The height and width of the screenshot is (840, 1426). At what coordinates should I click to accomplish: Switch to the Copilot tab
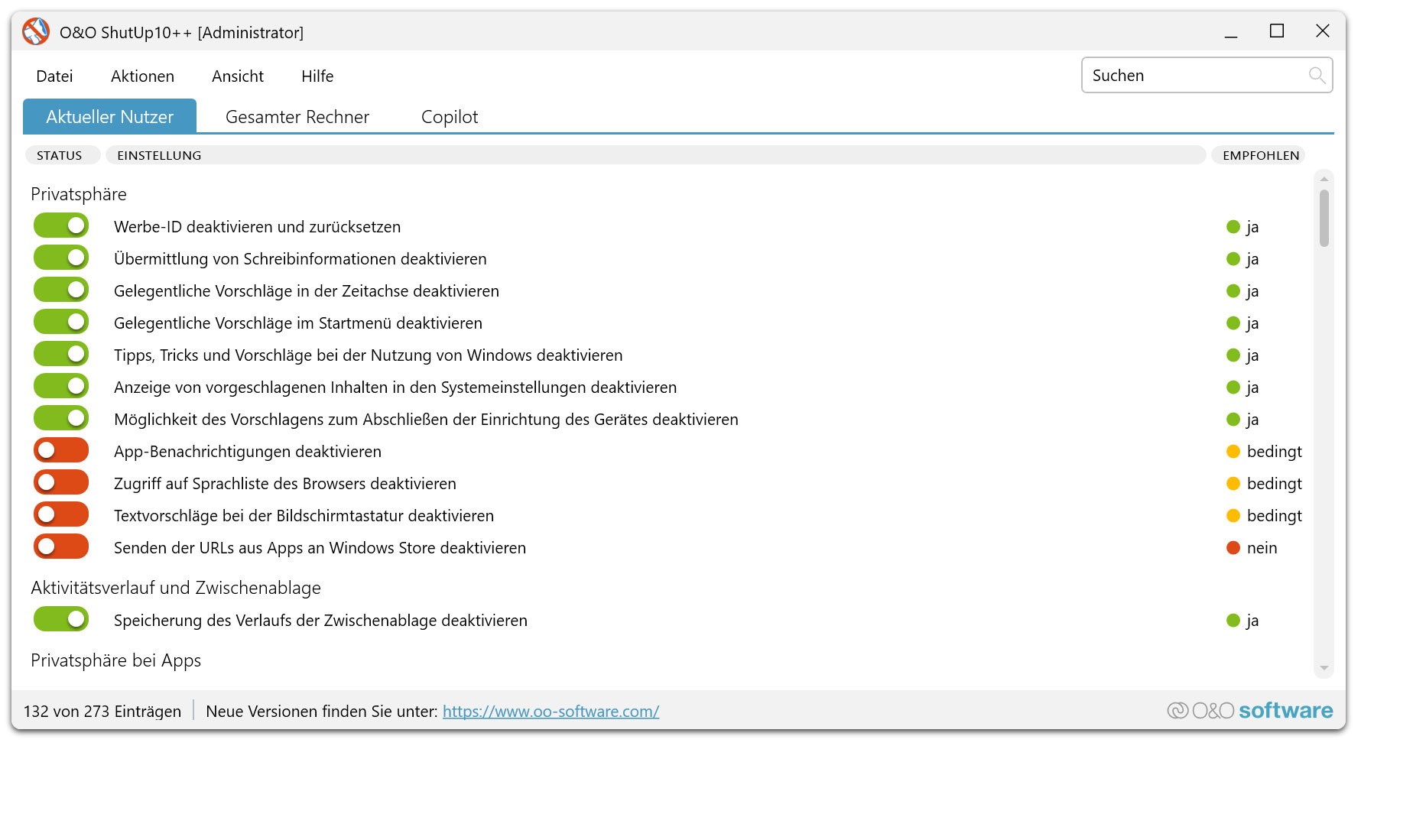[x=449, y=116]
